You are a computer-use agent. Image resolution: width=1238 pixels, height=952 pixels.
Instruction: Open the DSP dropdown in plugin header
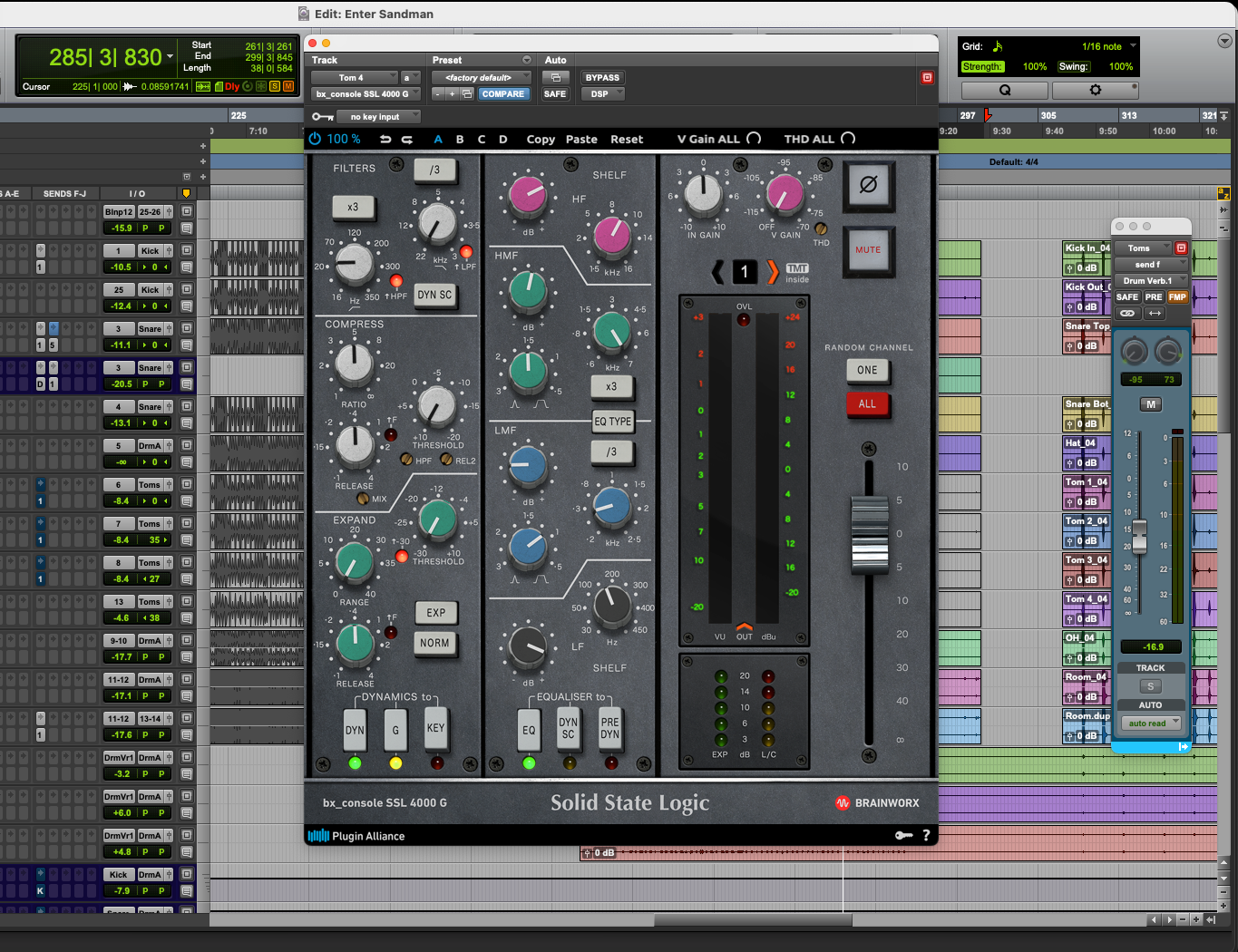click(603, 94)
